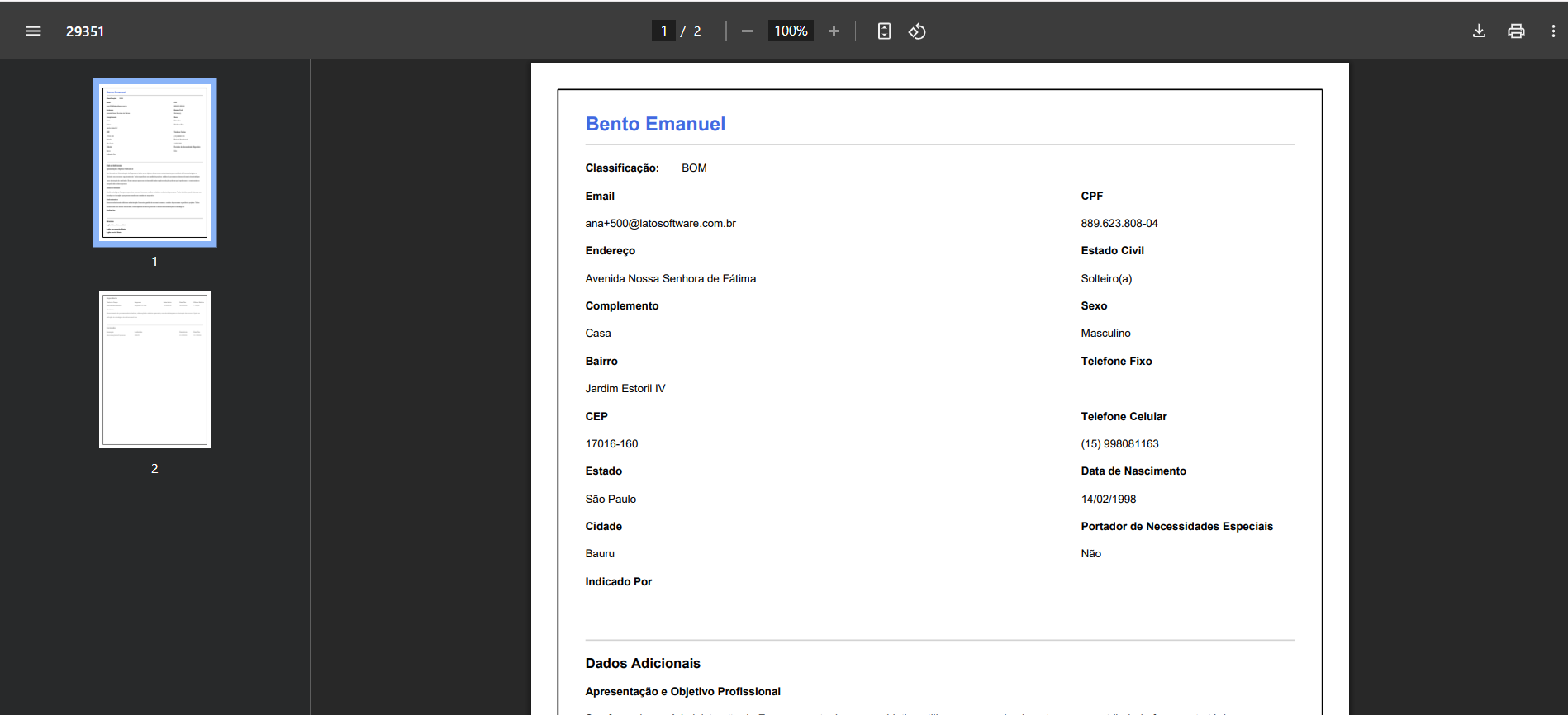The image size is (1568, 715).
Task: Click the address Avenida Nossa Senhora de Fátima
Action: point(671,278)
